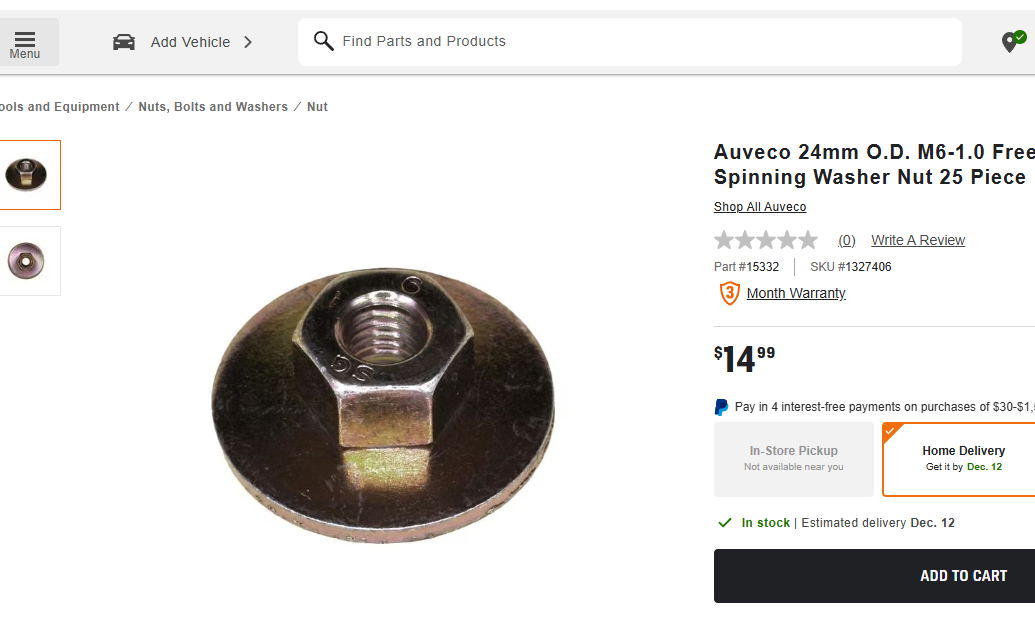
Task: Open the Month Warranty details
Action: click(795, 293)
